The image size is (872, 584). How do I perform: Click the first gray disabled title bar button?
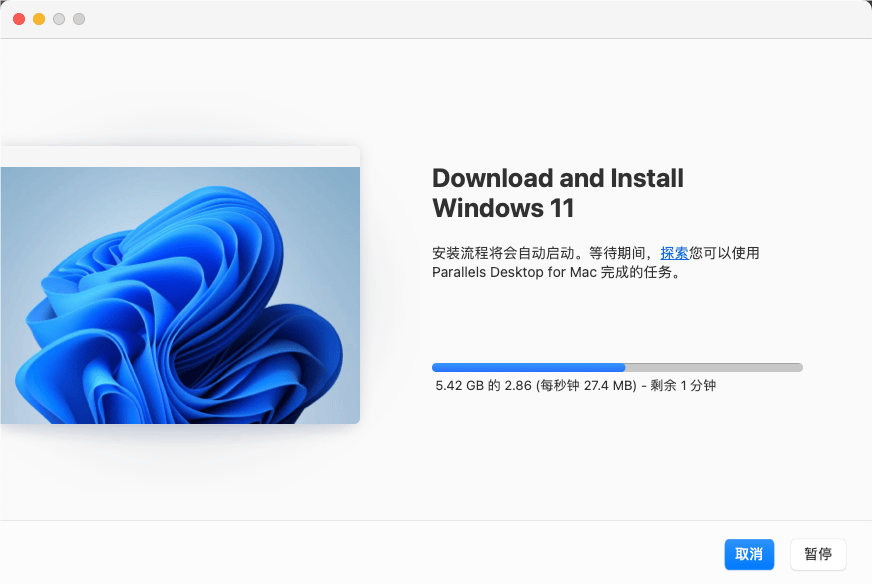click(x=59, y=19)
